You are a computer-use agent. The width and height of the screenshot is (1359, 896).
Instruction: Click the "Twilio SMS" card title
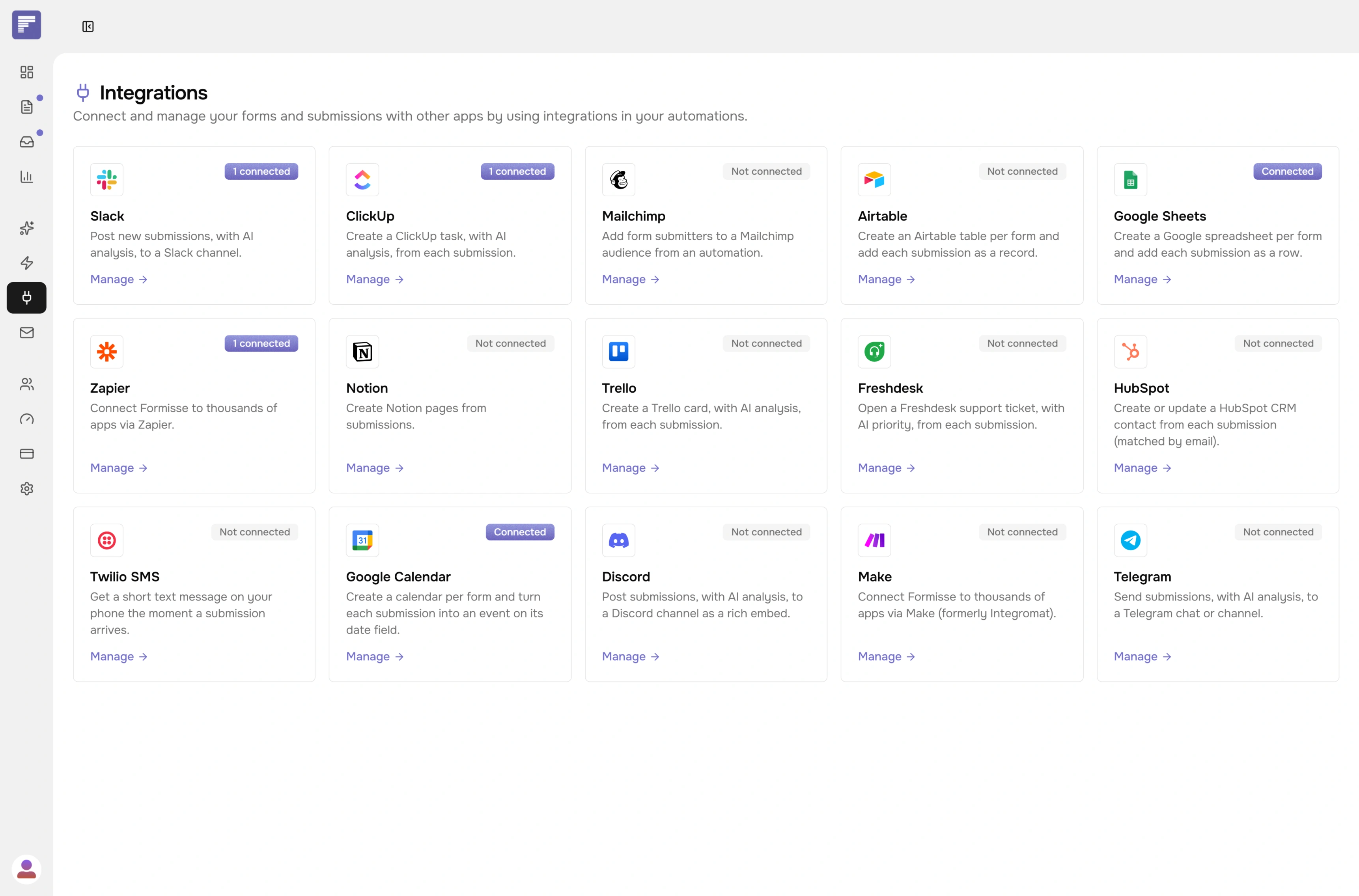[125, 577]
